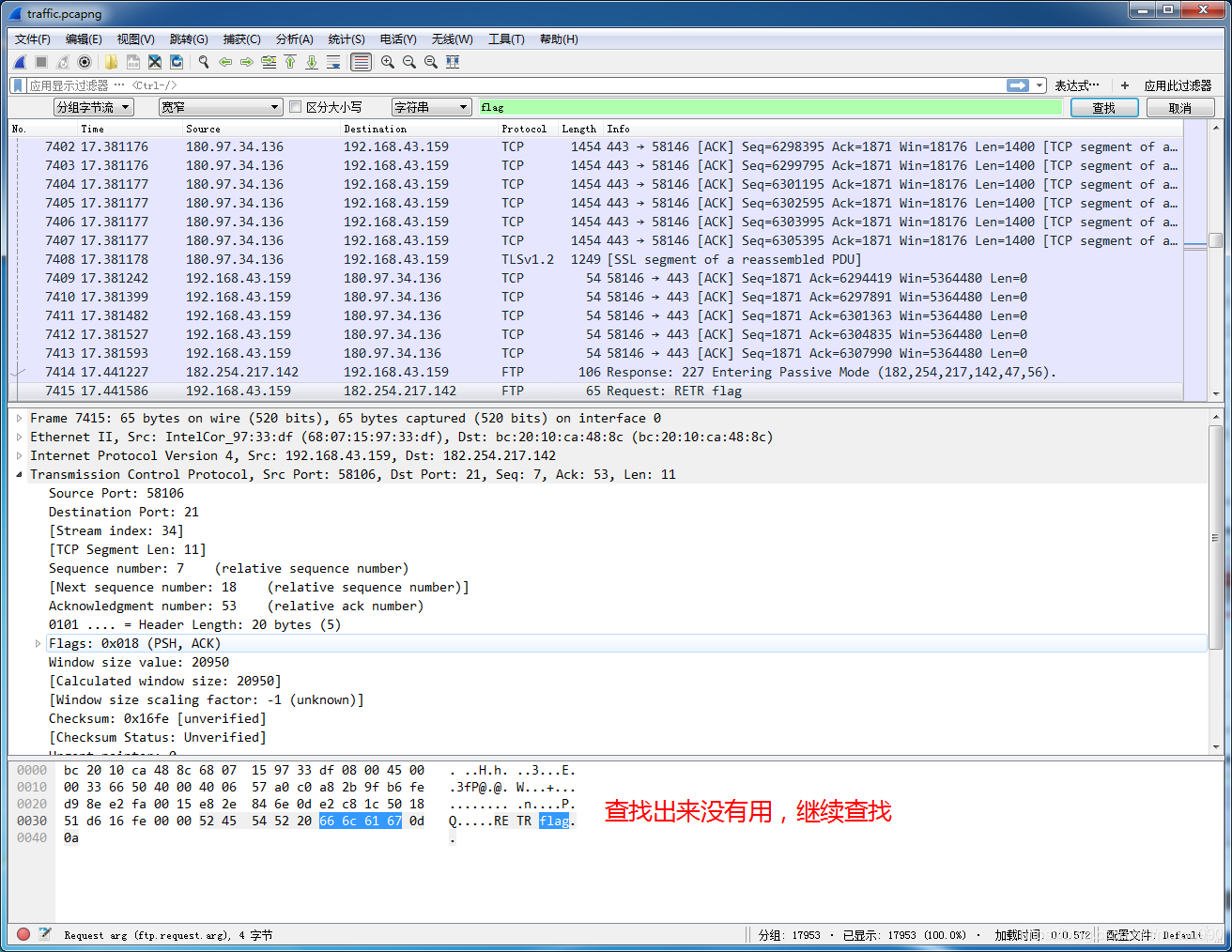1232x952 pixels.
Task: Click the capture file properties status icon
Action: 44,934
